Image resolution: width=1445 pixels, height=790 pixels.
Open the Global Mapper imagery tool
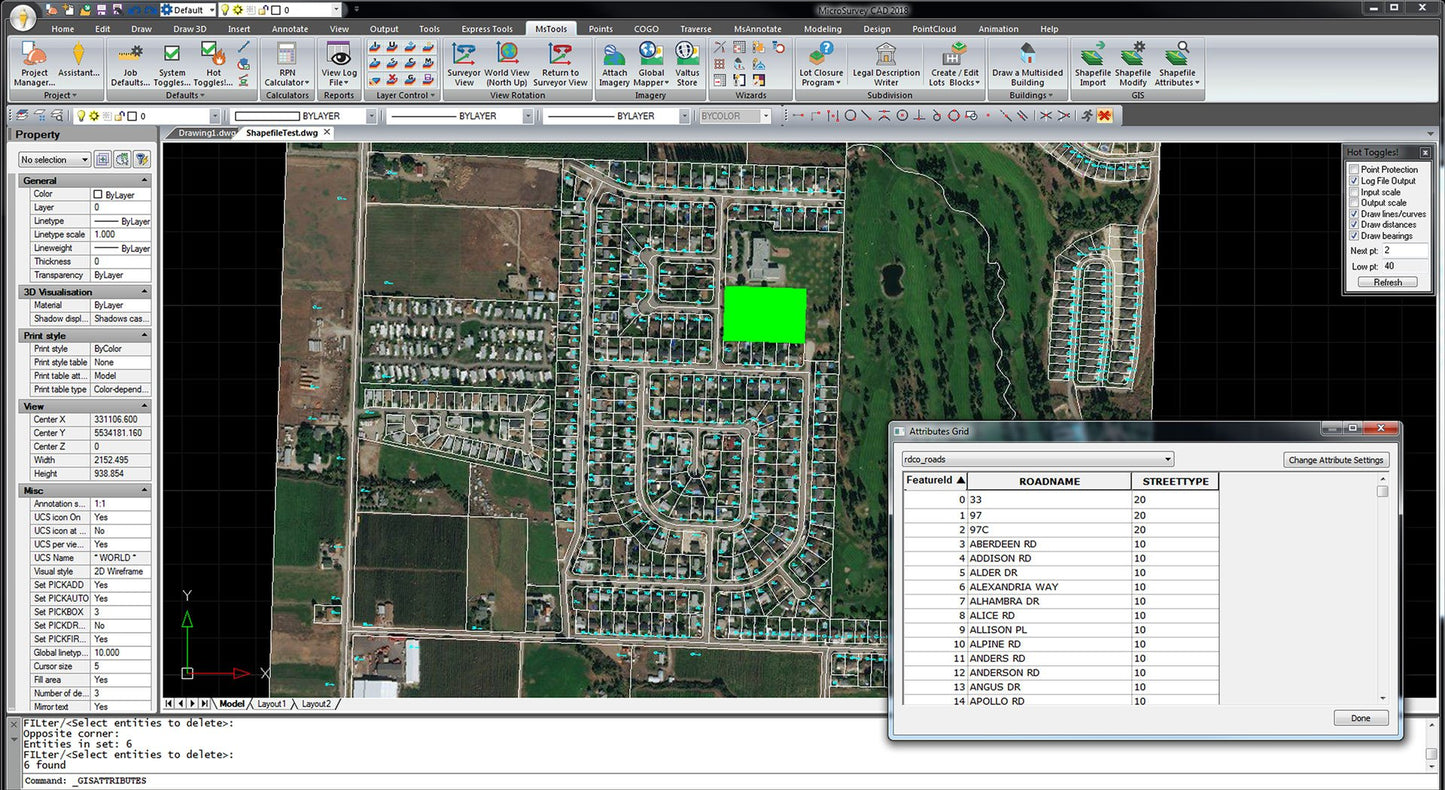click(649, 63)
